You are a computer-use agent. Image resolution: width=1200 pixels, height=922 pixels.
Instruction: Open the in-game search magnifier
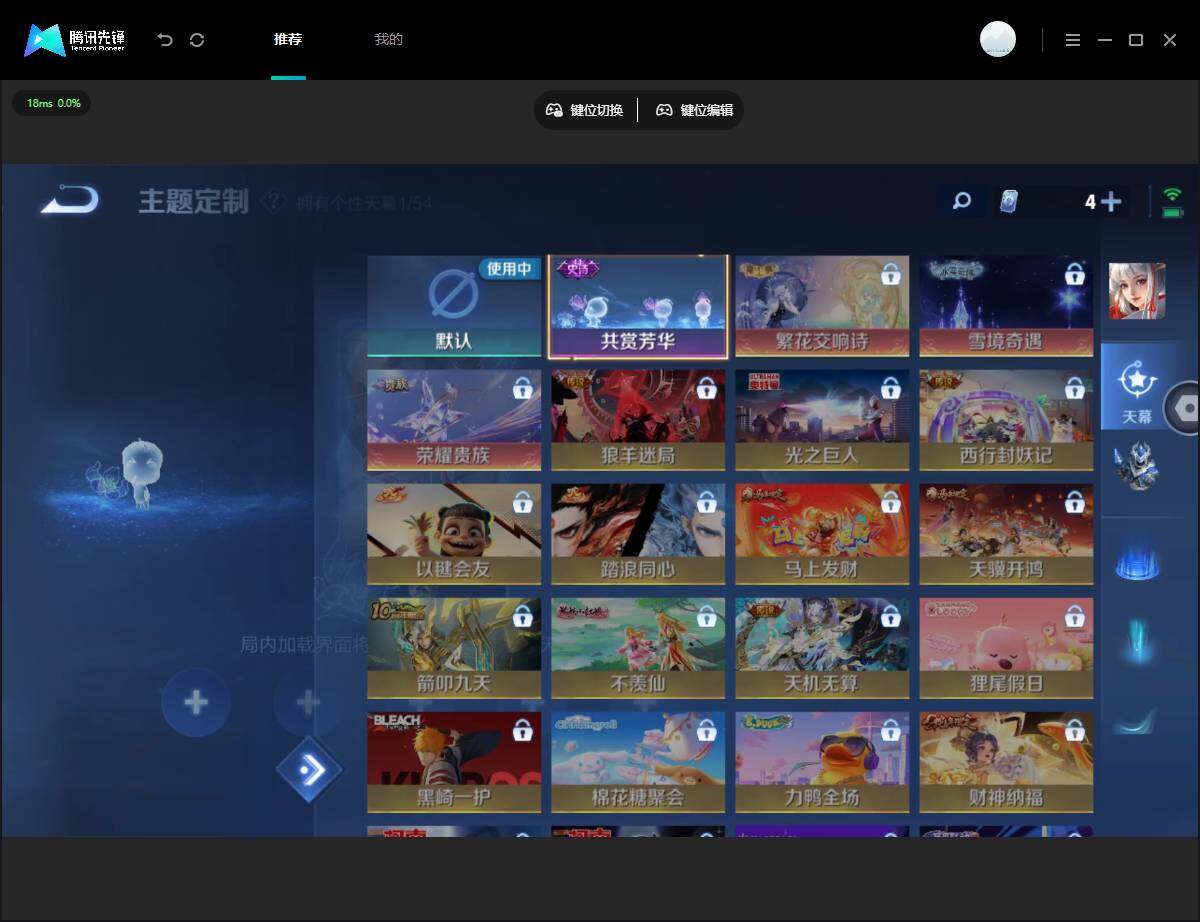click(x=962, y=201)
